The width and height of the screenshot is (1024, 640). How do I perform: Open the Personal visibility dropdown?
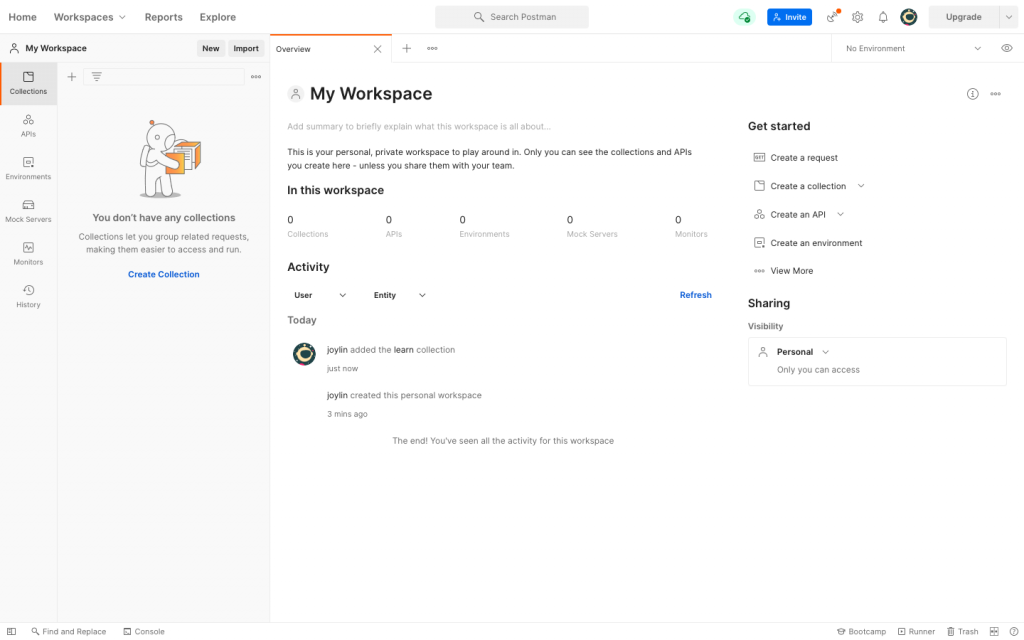click(803, 352)
